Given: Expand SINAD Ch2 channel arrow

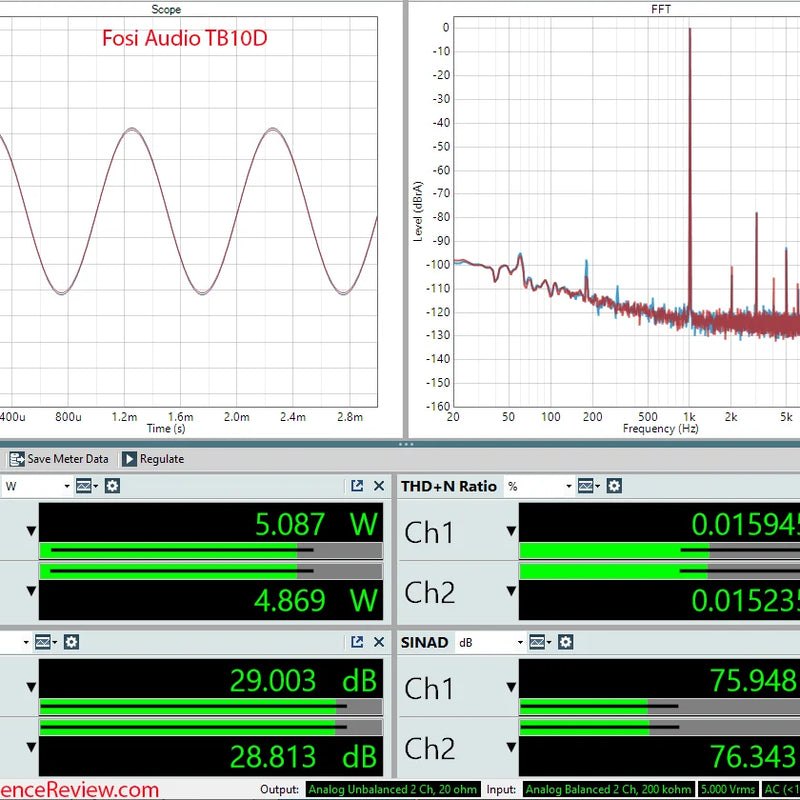Looking at the screenshot, I should point(511,747).
